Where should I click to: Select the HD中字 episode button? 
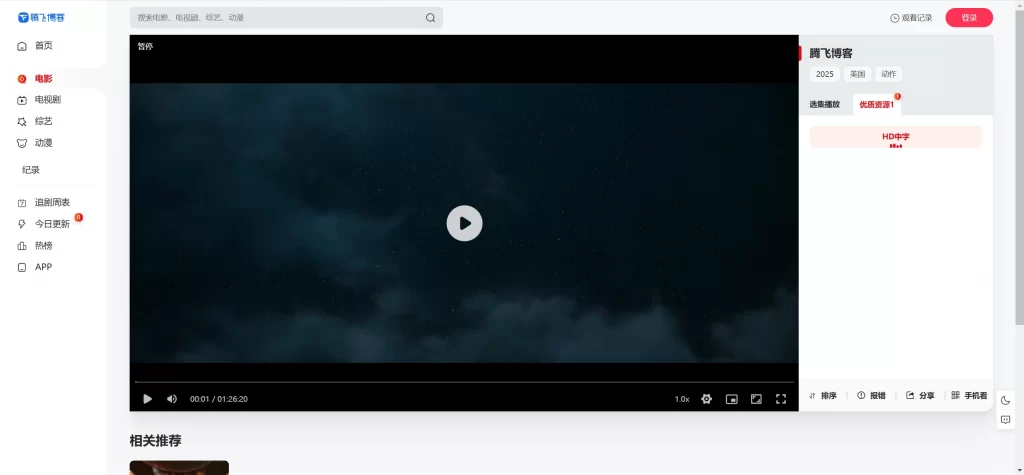pos(895,137)
